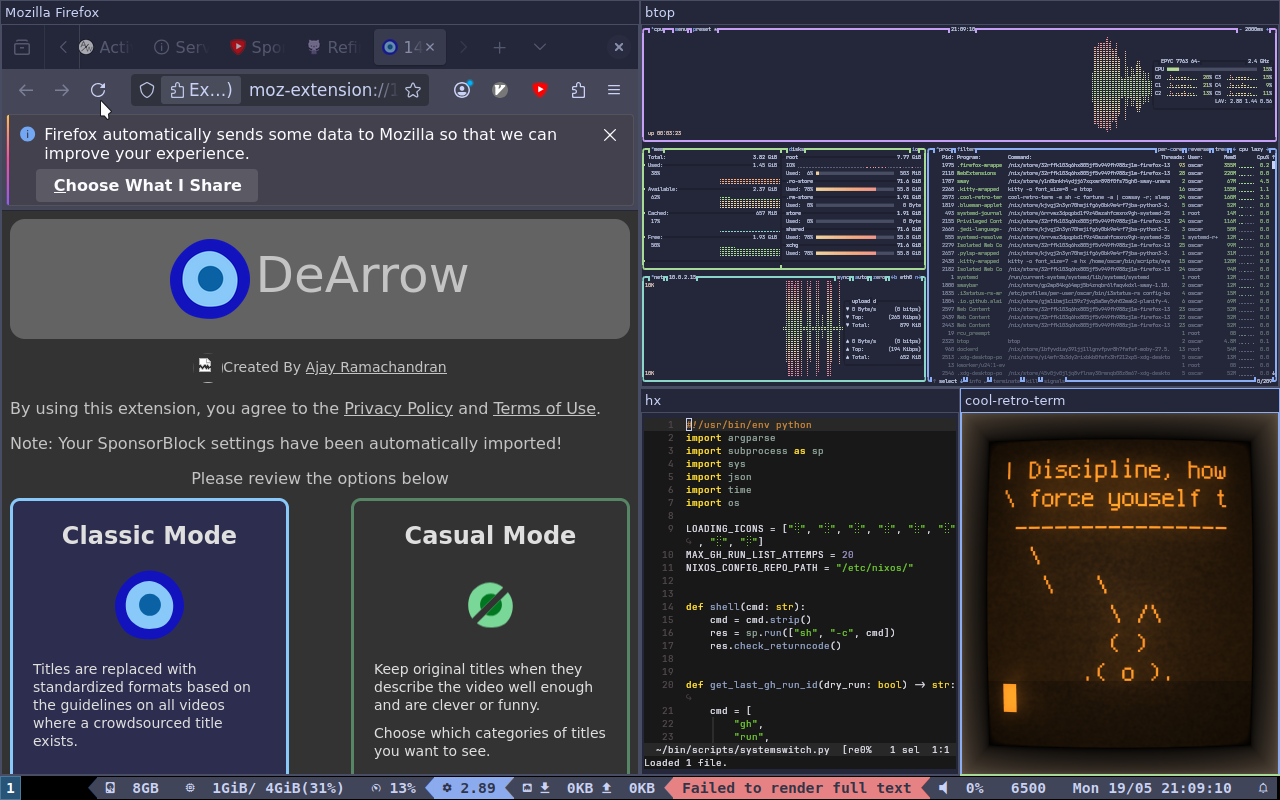Toggle the btop net sync option
Screen dimensions: 1280x800
pos(845,277)
